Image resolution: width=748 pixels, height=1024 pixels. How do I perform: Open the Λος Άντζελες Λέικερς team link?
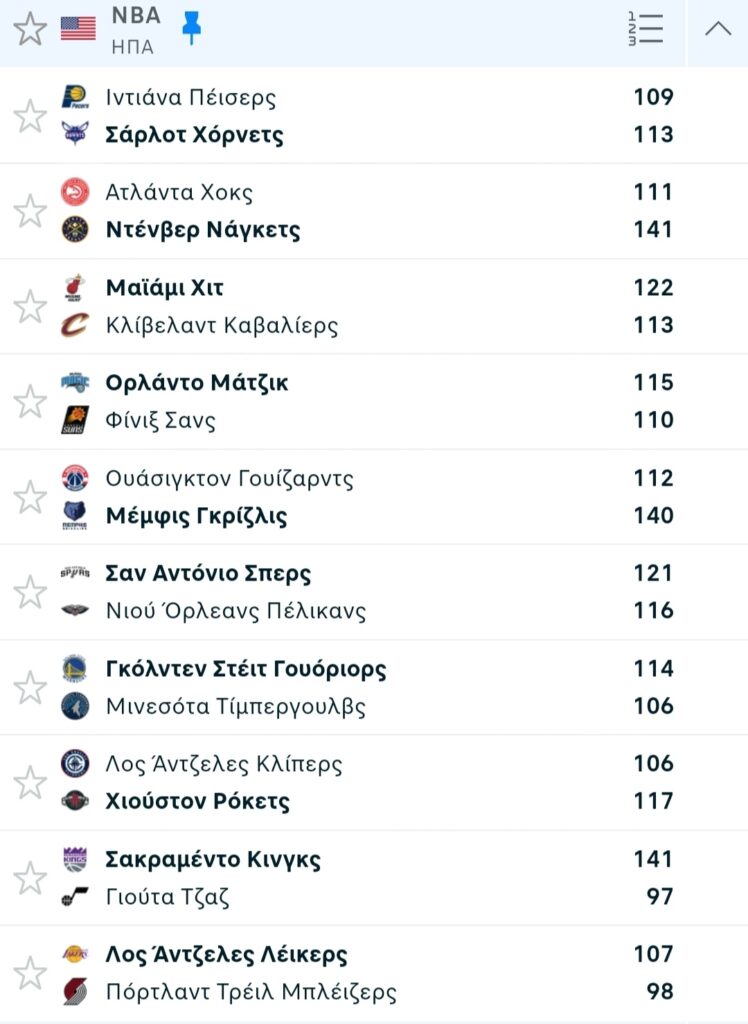pos(226,955)
